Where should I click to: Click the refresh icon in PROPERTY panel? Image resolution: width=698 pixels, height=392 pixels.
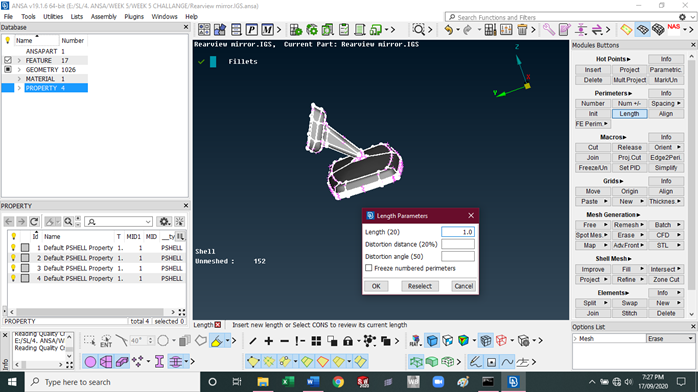pos(34,222)
